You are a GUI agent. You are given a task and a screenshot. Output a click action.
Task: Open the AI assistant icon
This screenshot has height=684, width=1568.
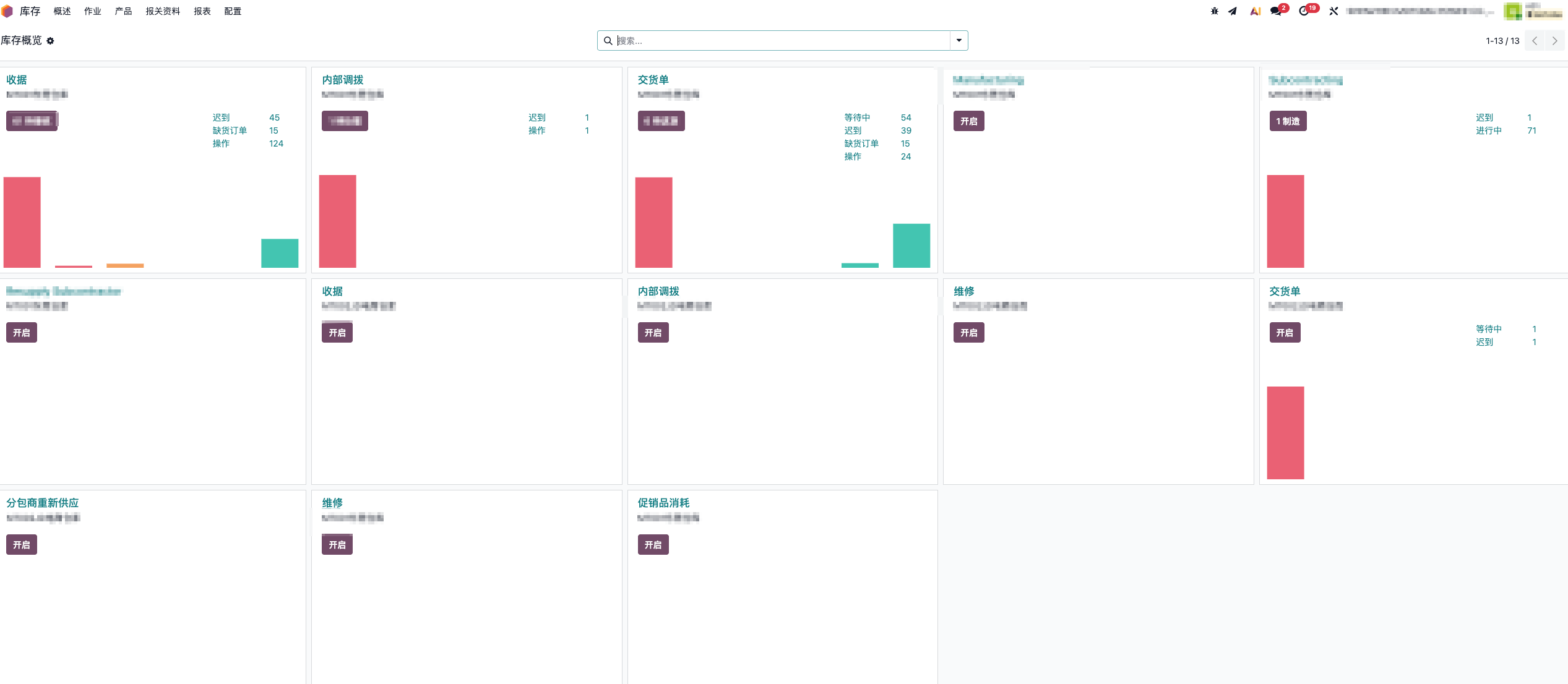click(x=1255, y=11)
